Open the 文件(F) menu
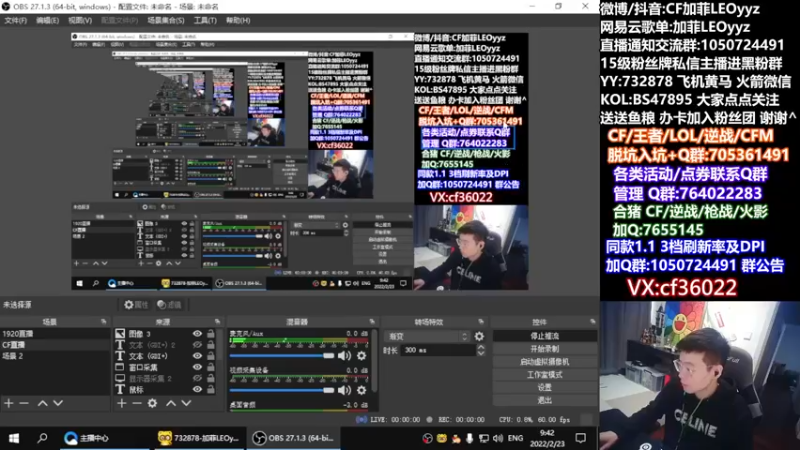The width and height of the screenshot is (800, 450). 15,20
